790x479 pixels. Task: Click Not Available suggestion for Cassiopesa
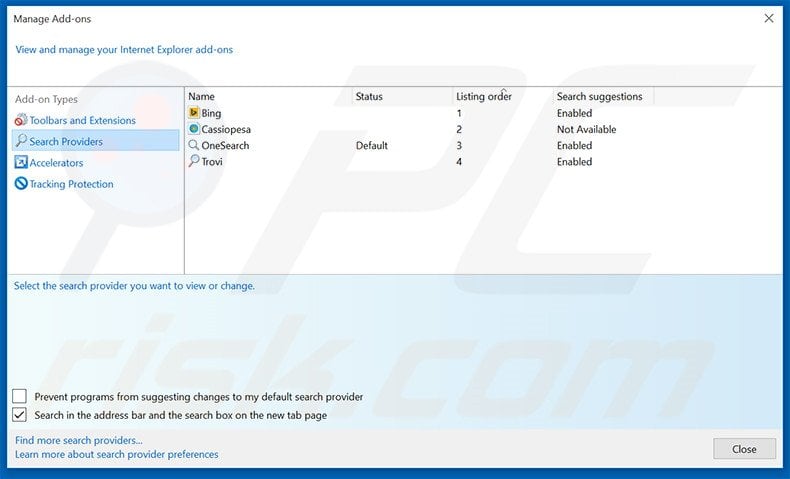pos(586,129)
